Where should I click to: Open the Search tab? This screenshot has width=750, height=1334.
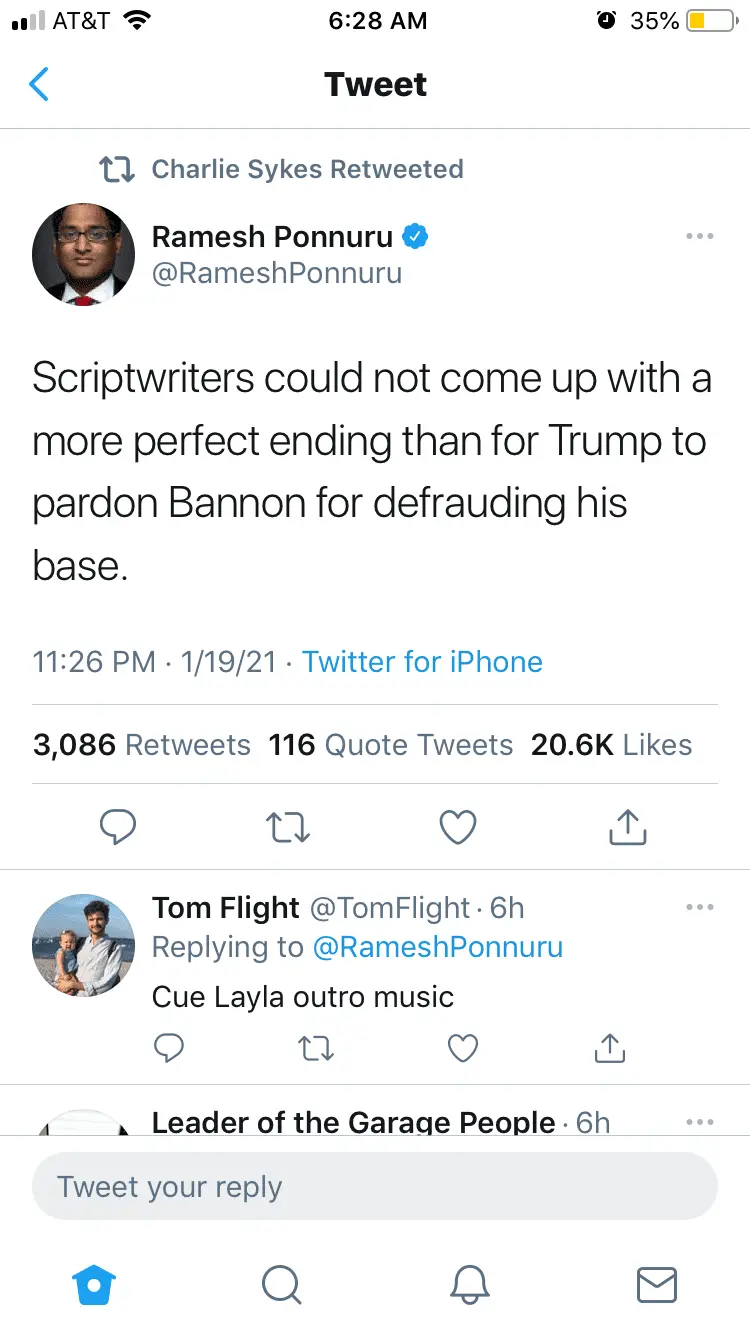(281, 1284)
